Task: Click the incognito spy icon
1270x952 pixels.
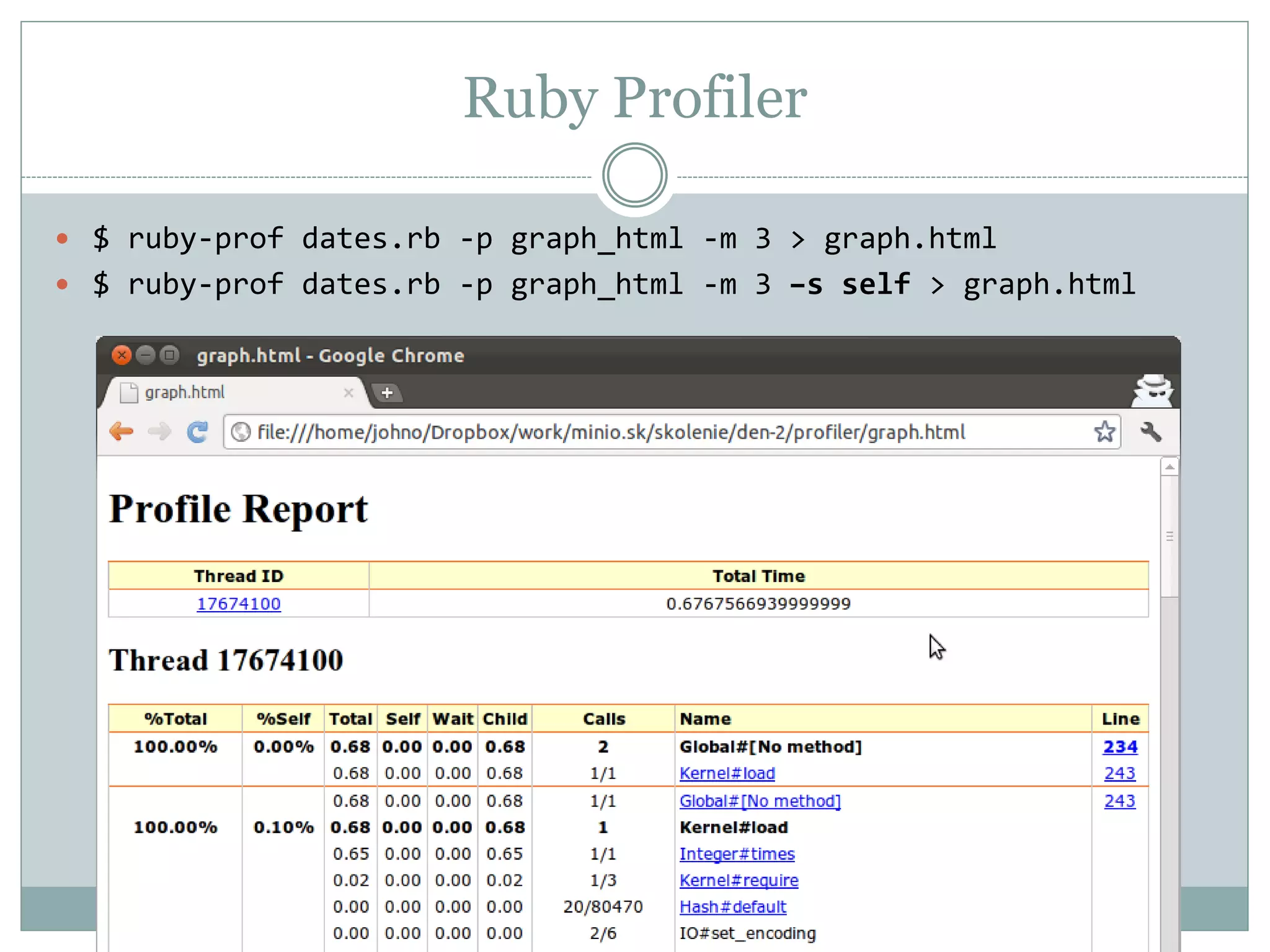Action: coord(1152,390)
